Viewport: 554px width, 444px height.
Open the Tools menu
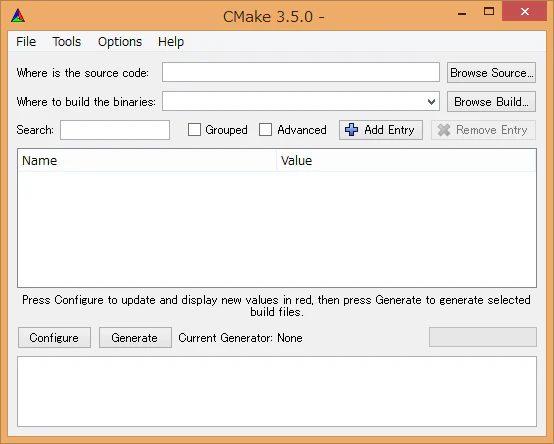point(67,42)
